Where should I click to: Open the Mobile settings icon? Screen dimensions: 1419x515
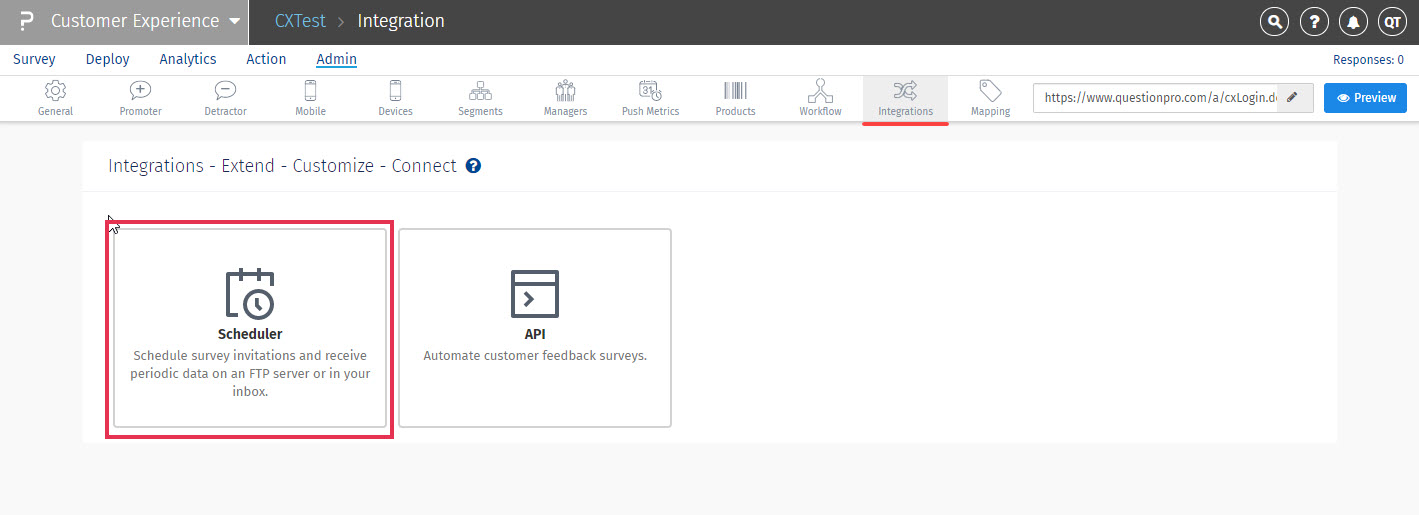pyautogui.click(x=310, y=91)
